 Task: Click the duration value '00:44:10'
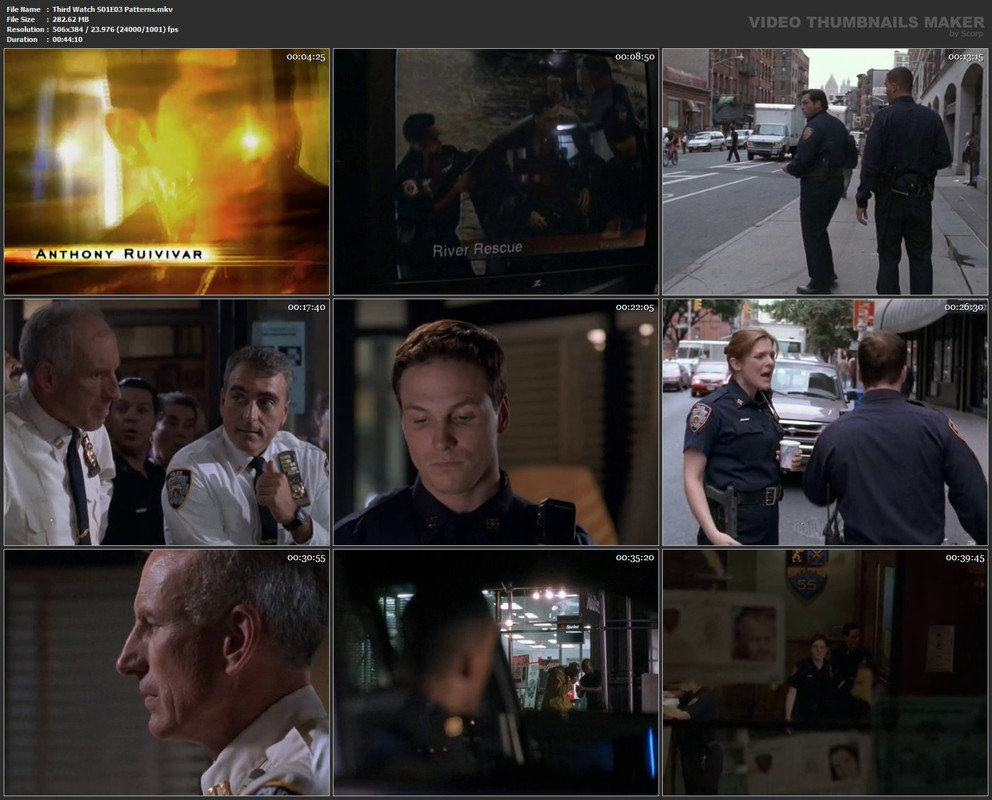68,40
